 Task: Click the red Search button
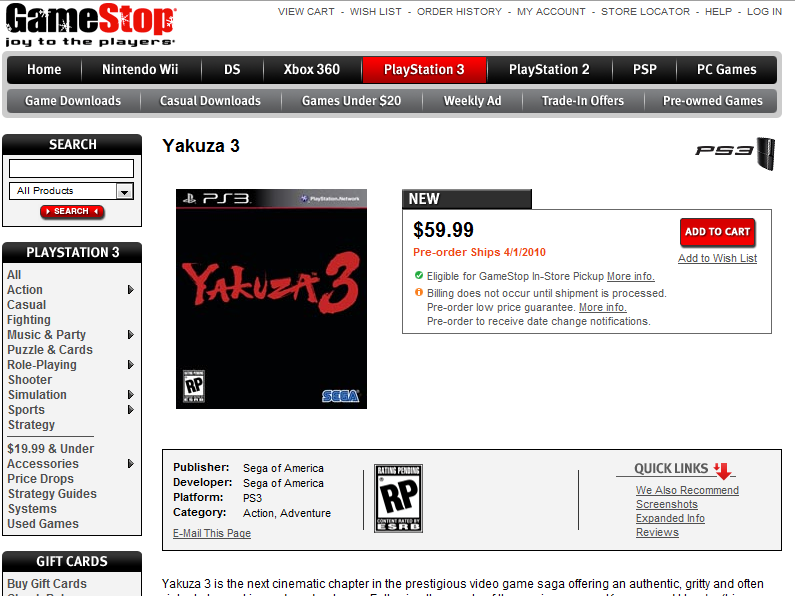(72, 211)
